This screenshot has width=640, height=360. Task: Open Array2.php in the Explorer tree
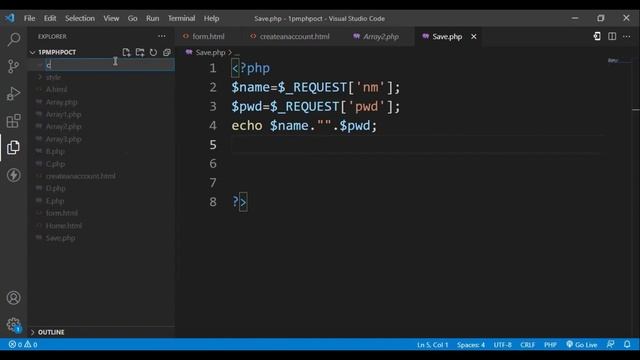tap(63, 127)
